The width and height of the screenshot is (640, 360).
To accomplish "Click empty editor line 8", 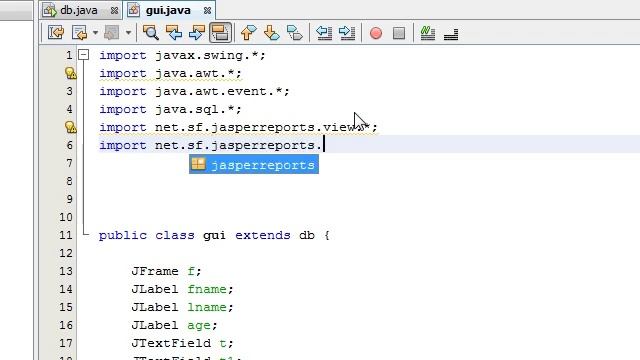I will [359, 181].
